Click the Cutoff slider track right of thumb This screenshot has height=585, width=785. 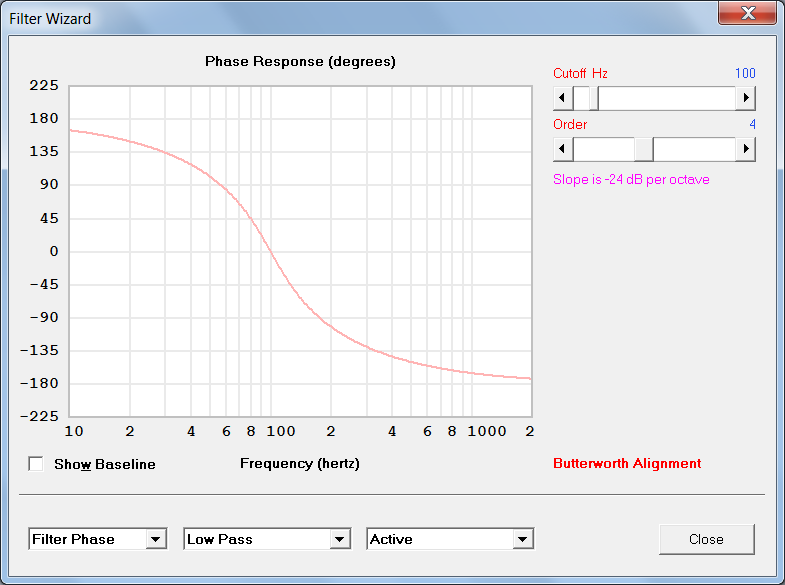tap(667, 98)
